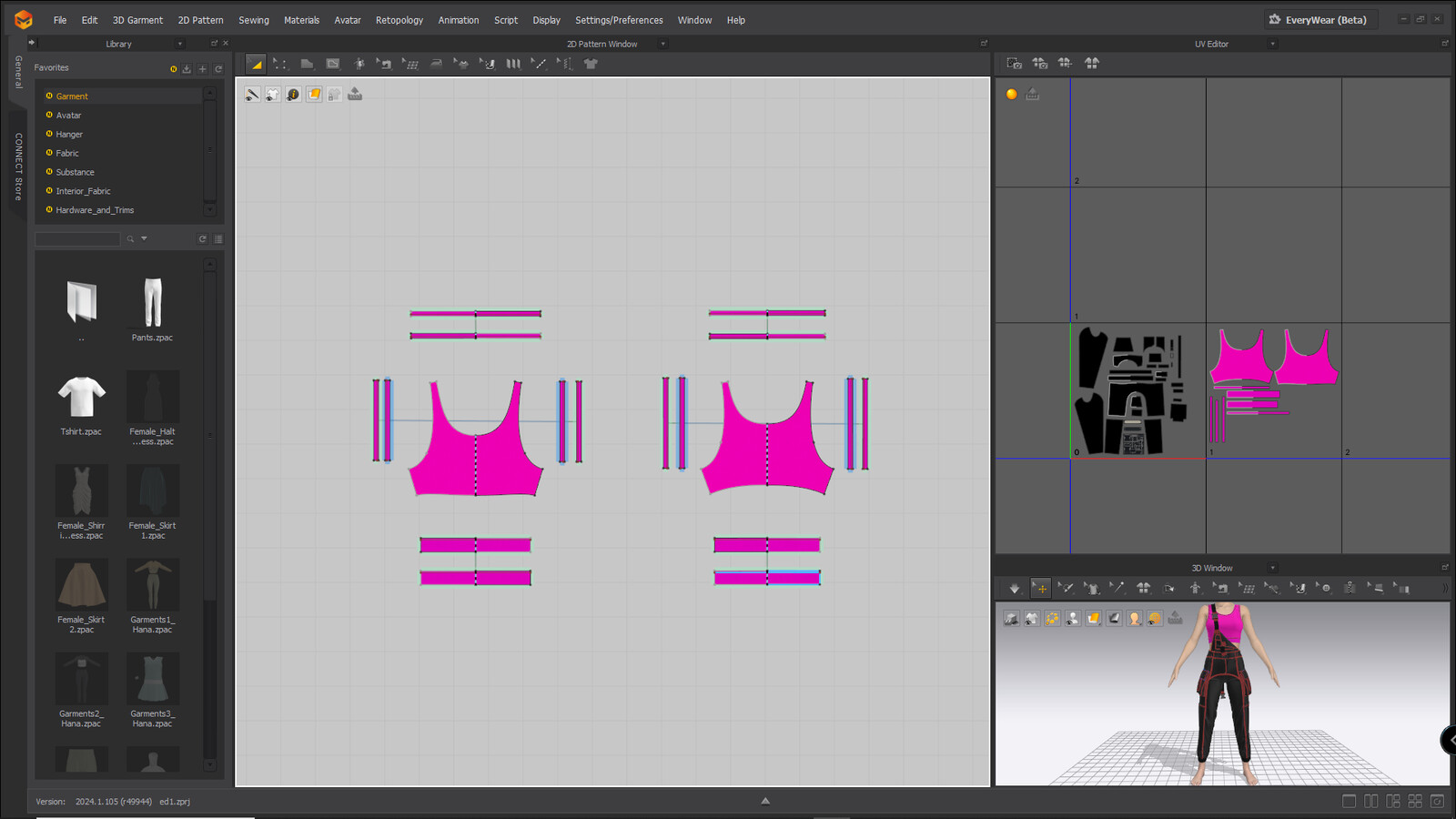The image size is (1456, 819).
Task: Switch to the single-window layout icon in status bar
Action: [1349, 801]
